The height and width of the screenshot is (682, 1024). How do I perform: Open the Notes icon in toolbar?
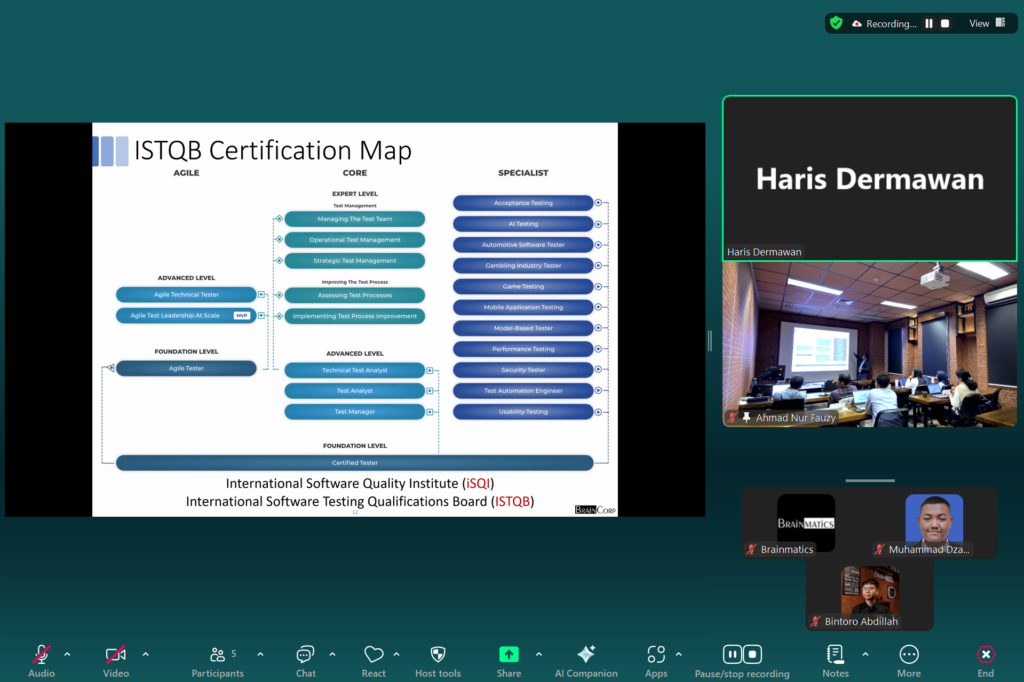pos(835,655)
